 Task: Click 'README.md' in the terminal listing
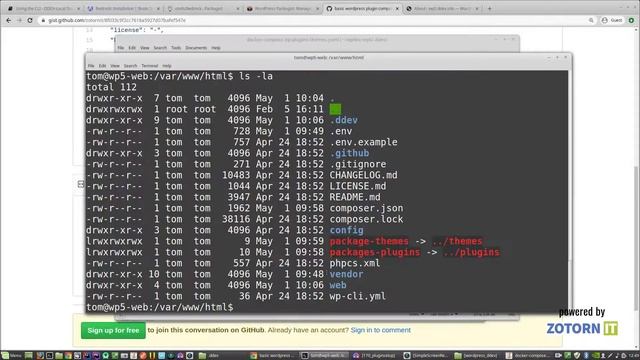[x=355, y=197]
